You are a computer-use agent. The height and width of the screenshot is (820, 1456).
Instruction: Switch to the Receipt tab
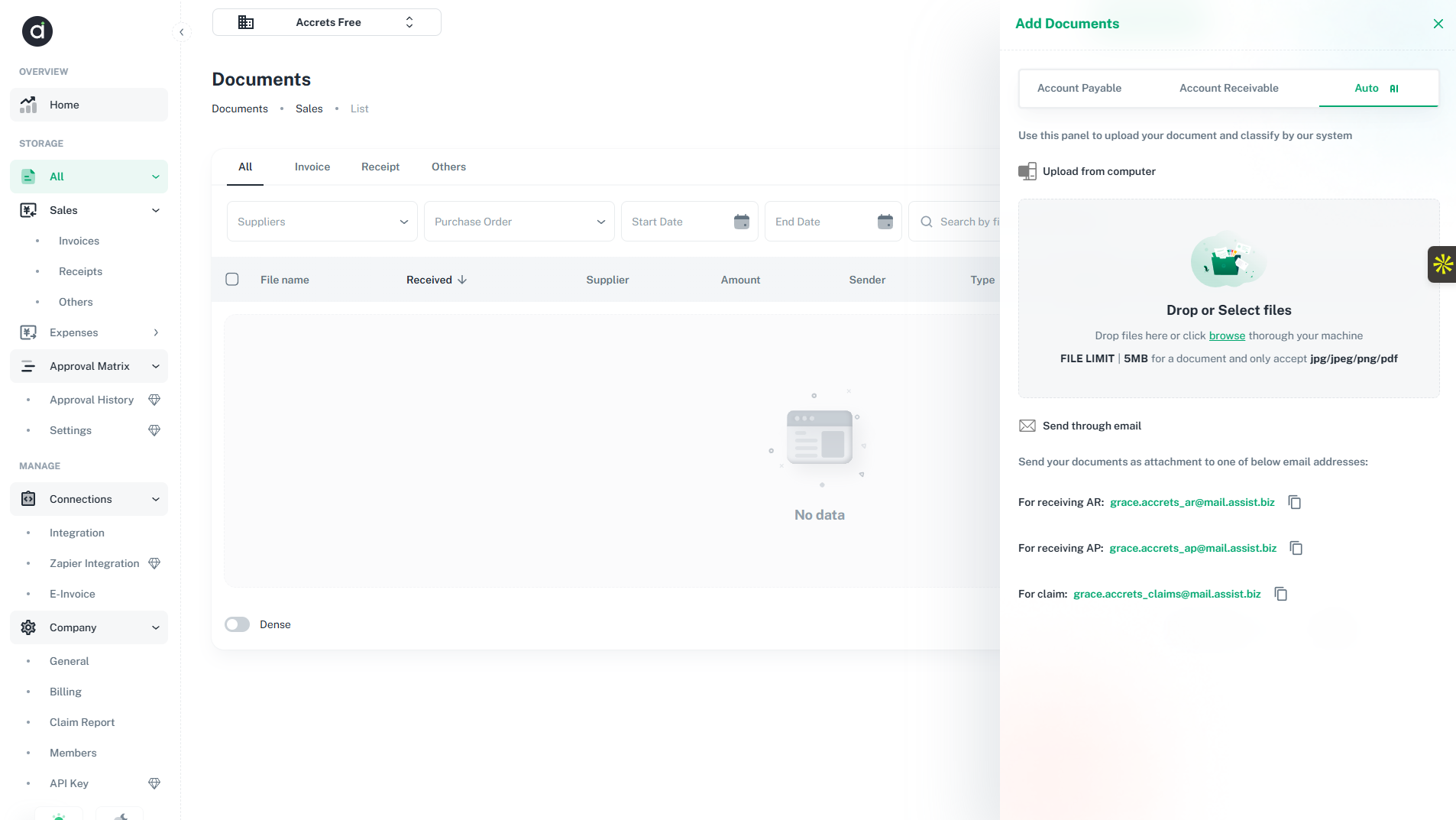380,167
